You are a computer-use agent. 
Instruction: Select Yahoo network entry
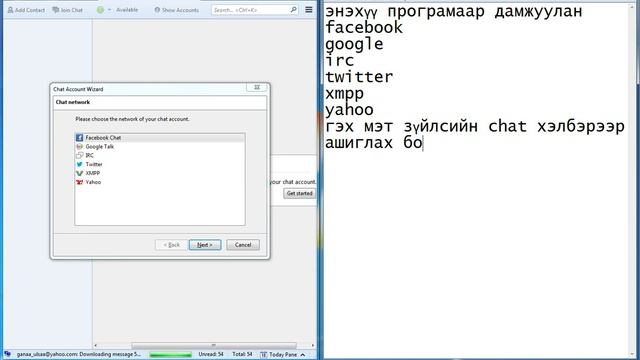tap(160, 182)
